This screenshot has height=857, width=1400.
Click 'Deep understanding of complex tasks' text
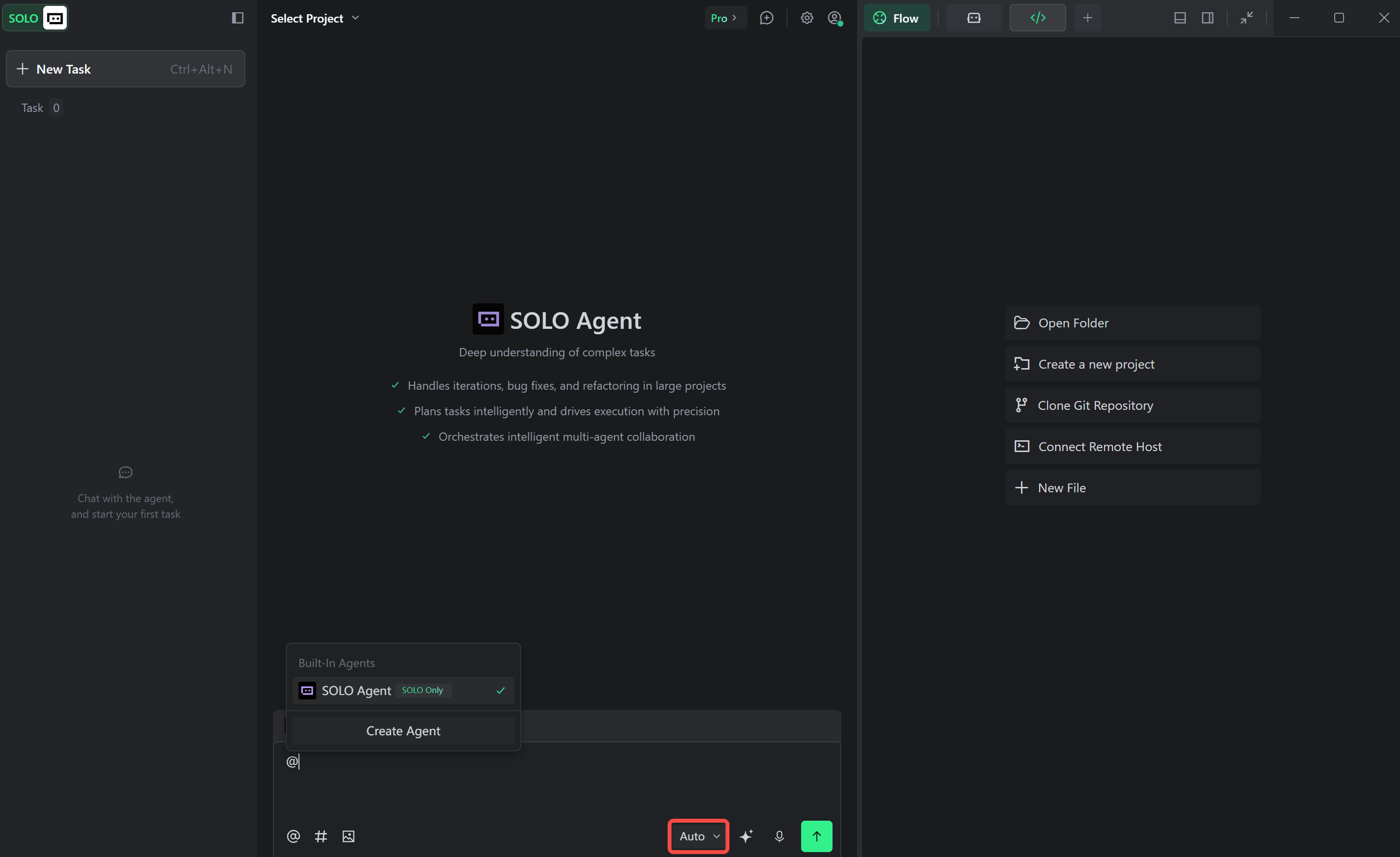click(x=557, y=352)
